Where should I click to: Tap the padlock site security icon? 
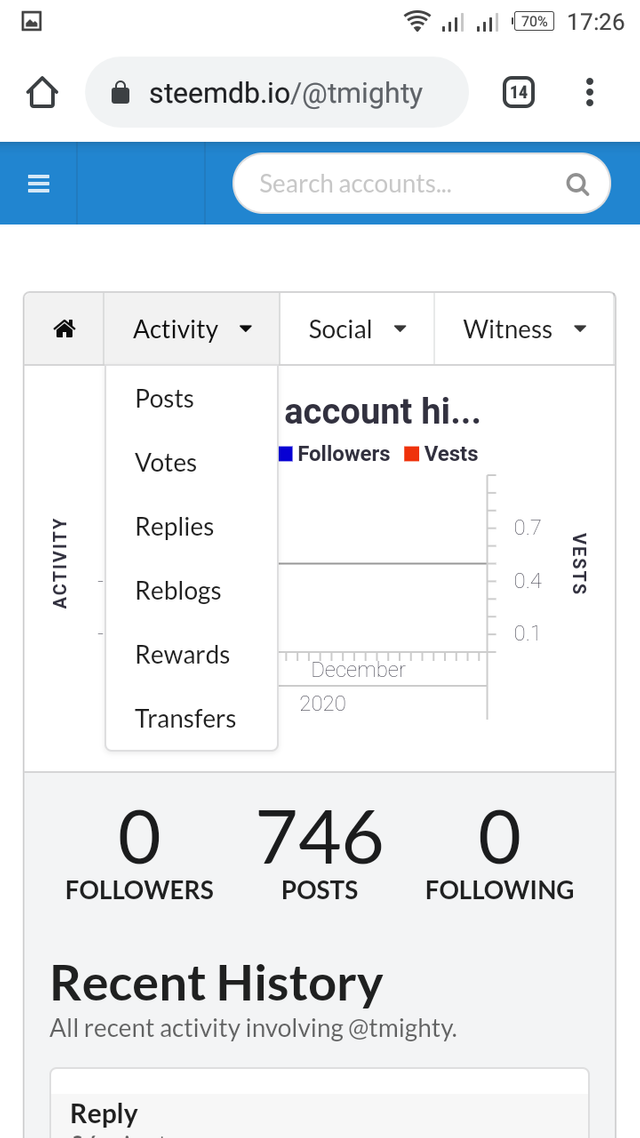(120, 94)
